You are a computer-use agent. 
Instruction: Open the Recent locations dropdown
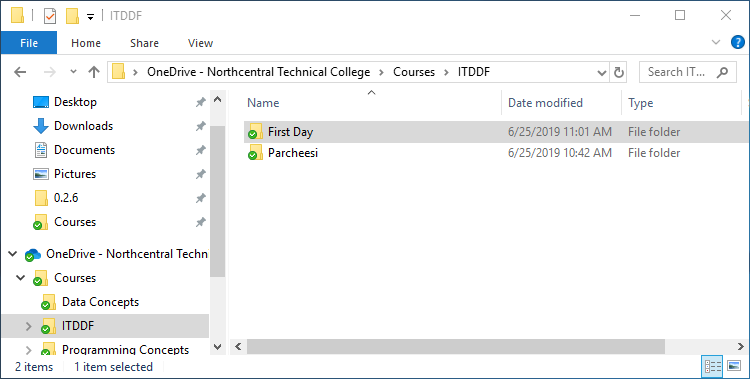(73, 72)
